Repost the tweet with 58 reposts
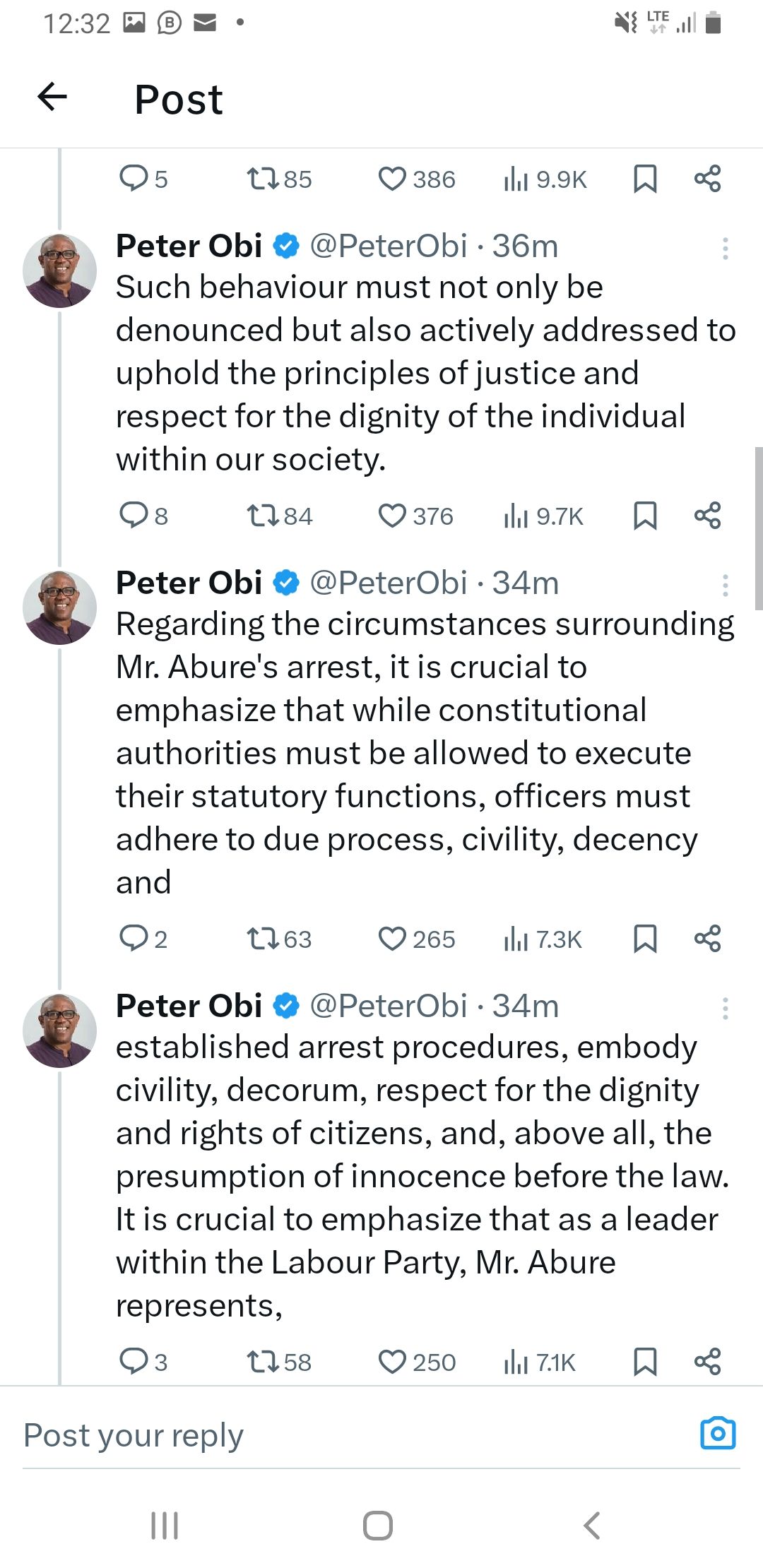This screenshot has height=1568, width=763. point(262,1361)
